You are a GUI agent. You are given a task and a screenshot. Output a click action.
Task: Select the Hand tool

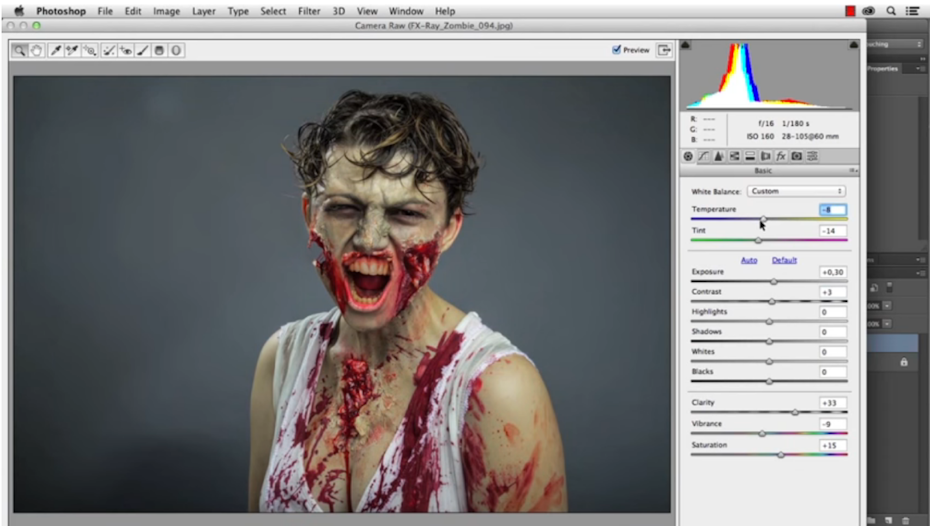click(x=37, y=50)
